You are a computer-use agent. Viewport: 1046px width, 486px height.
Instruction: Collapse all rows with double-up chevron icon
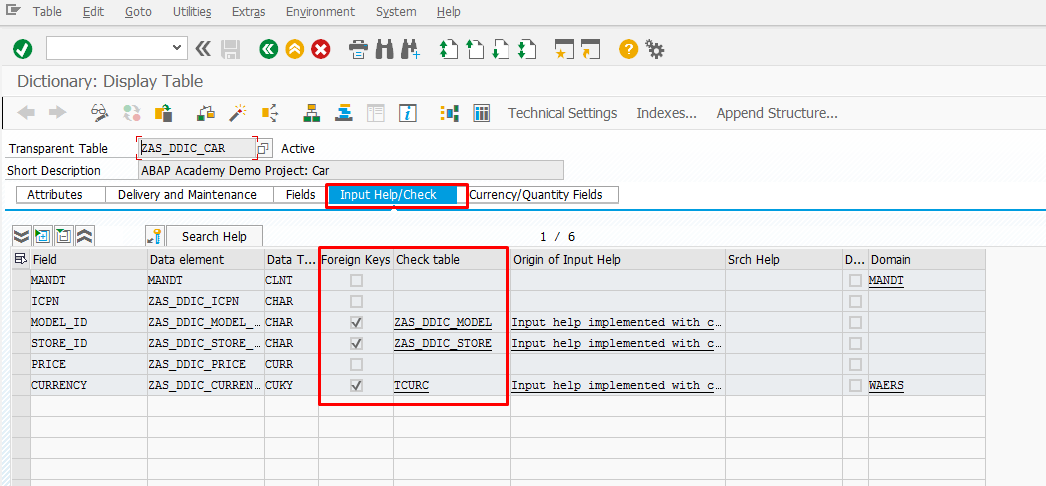85,236
